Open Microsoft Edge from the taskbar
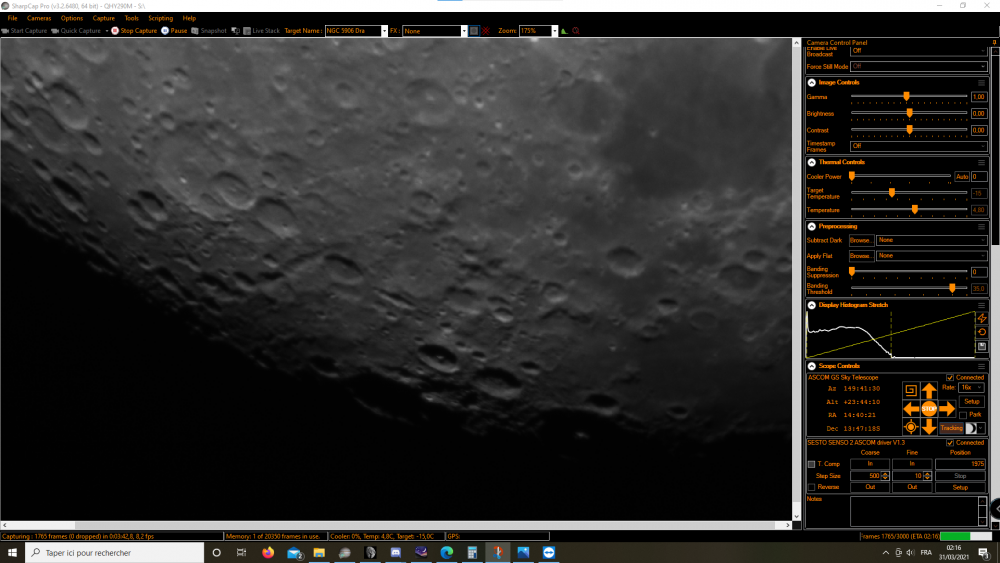The width and height of the screenshot is (1000, 563). 446,553
